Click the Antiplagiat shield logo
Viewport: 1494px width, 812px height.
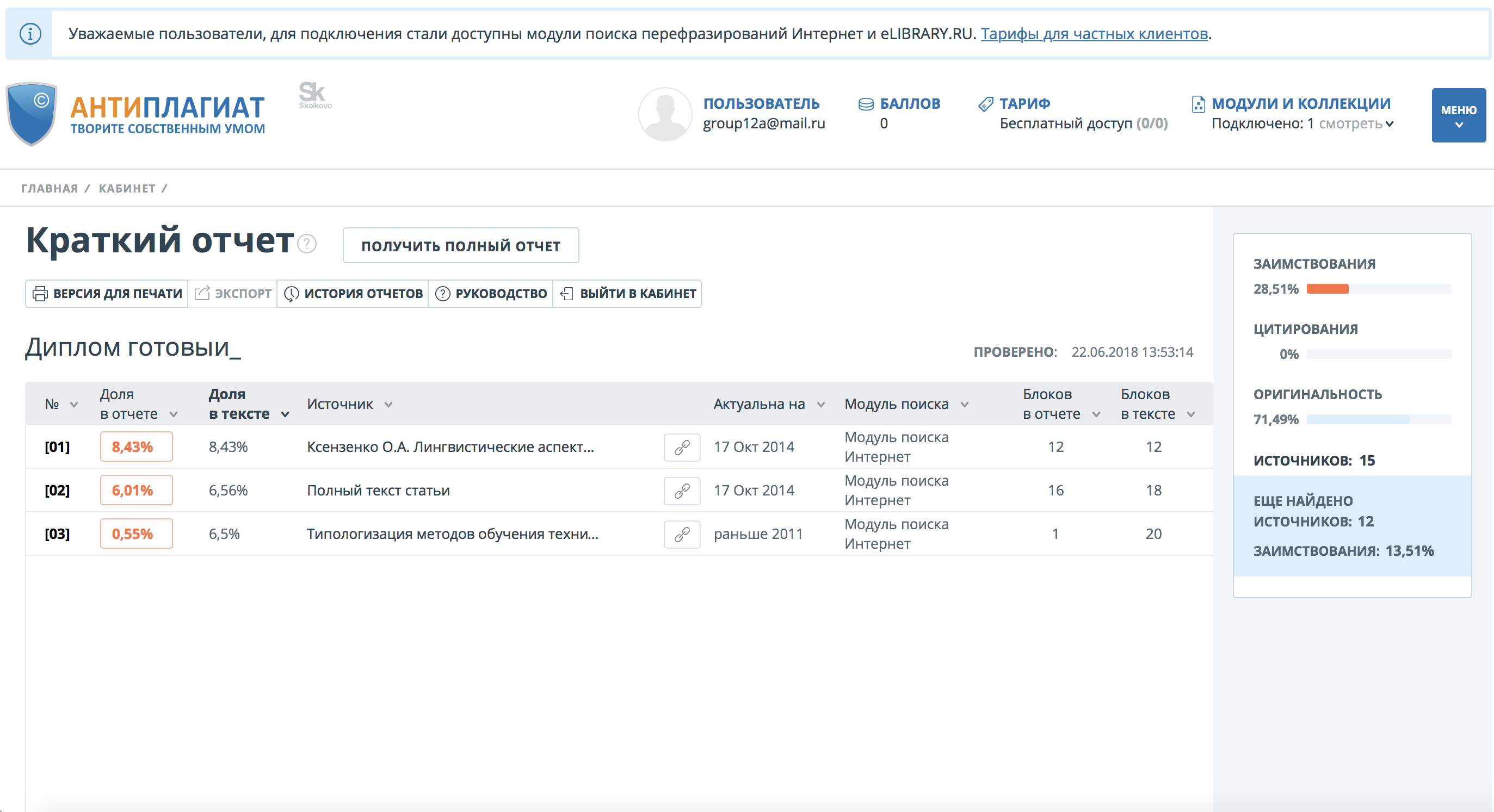pyautogui.click(x=32, y=114)
